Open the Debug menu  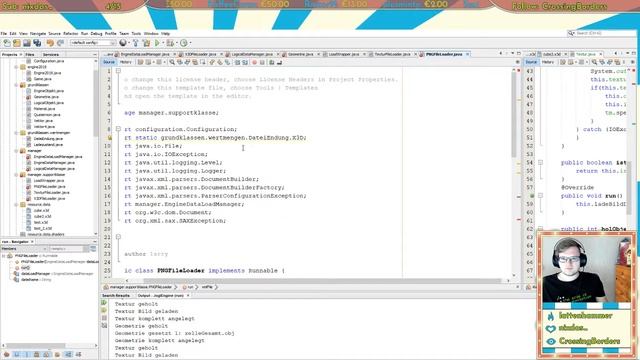click(x=96, y=33)
